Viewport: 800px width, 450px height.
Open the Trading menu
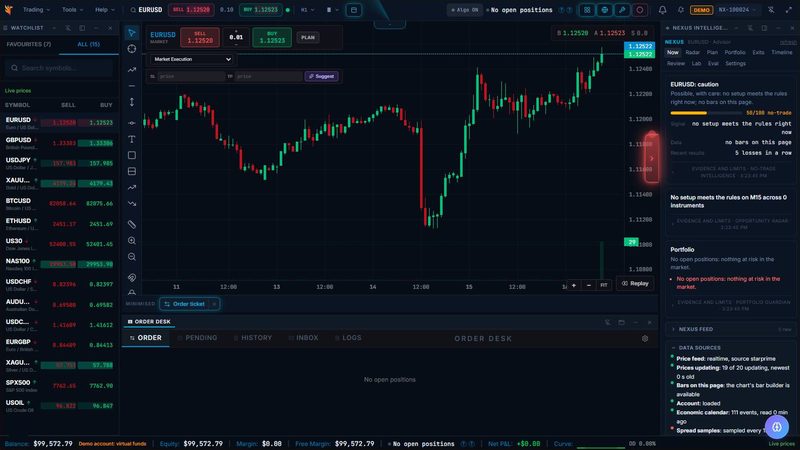click(x=36, y=10)
